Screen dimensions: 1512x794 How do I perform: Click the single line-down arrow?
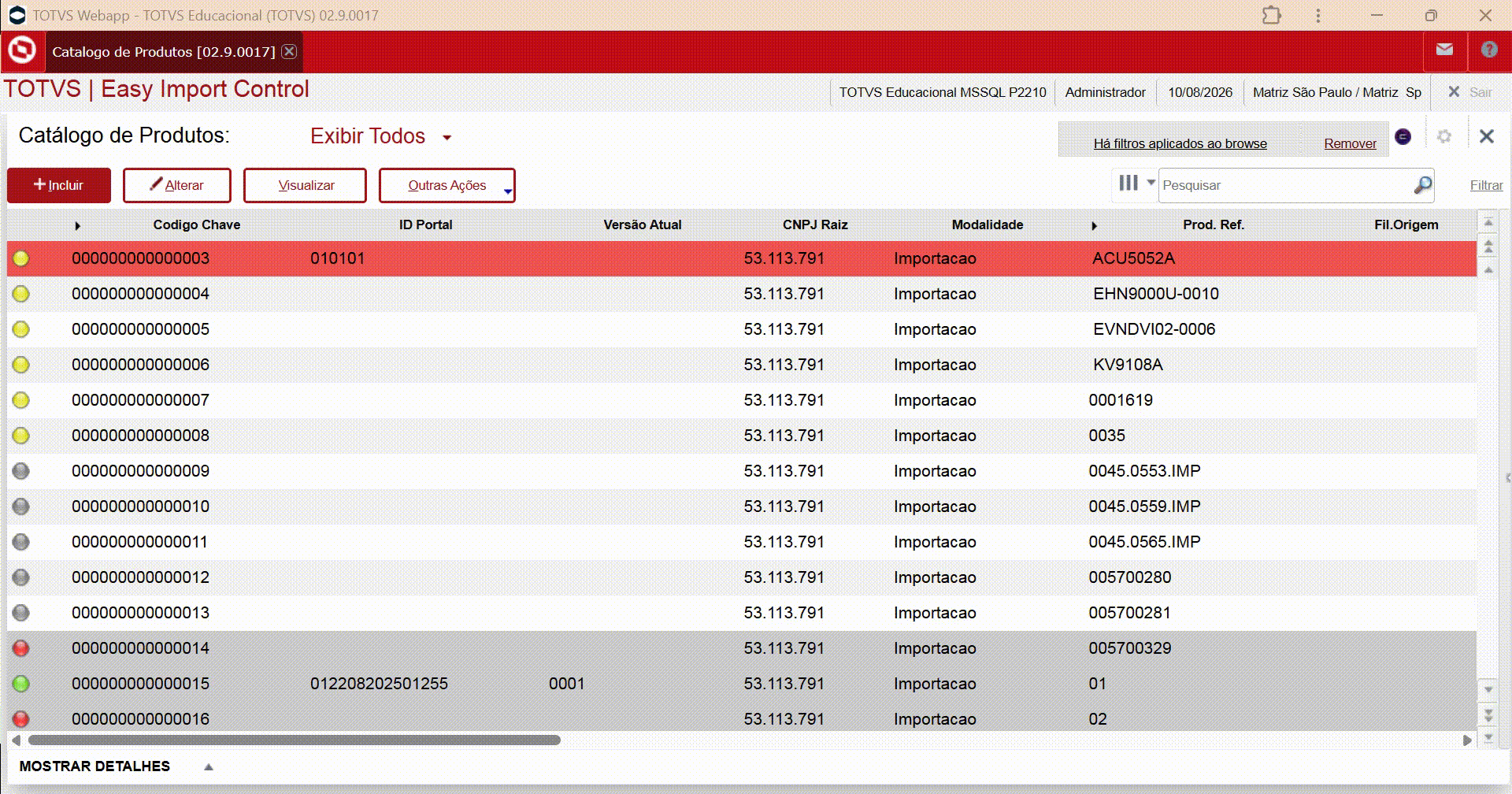pos(1488,690)
